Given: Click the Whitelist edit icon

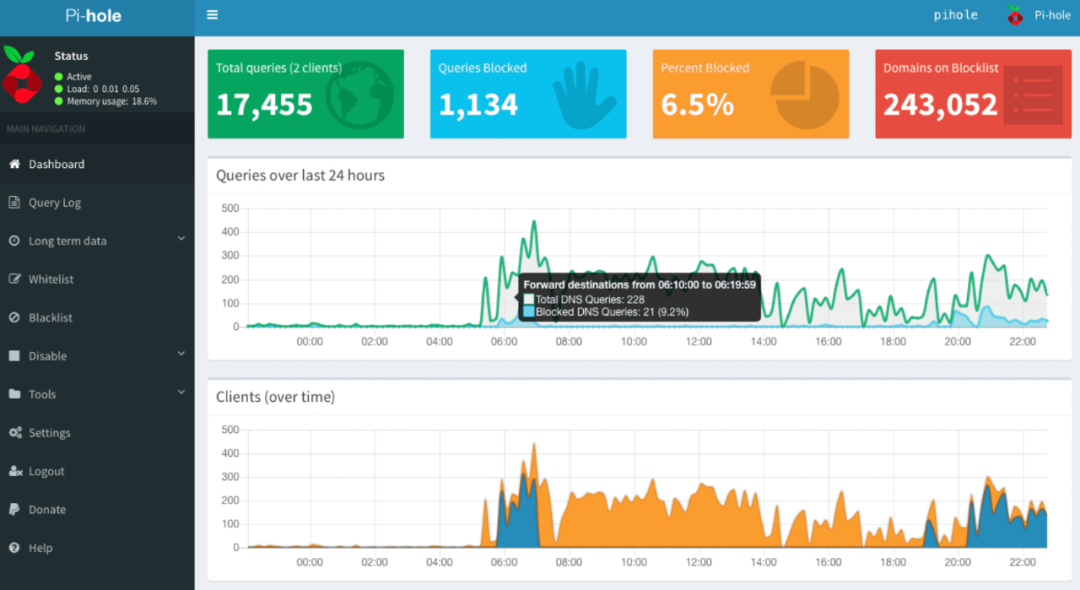Looking at the screenshot, I should (14, 279).
